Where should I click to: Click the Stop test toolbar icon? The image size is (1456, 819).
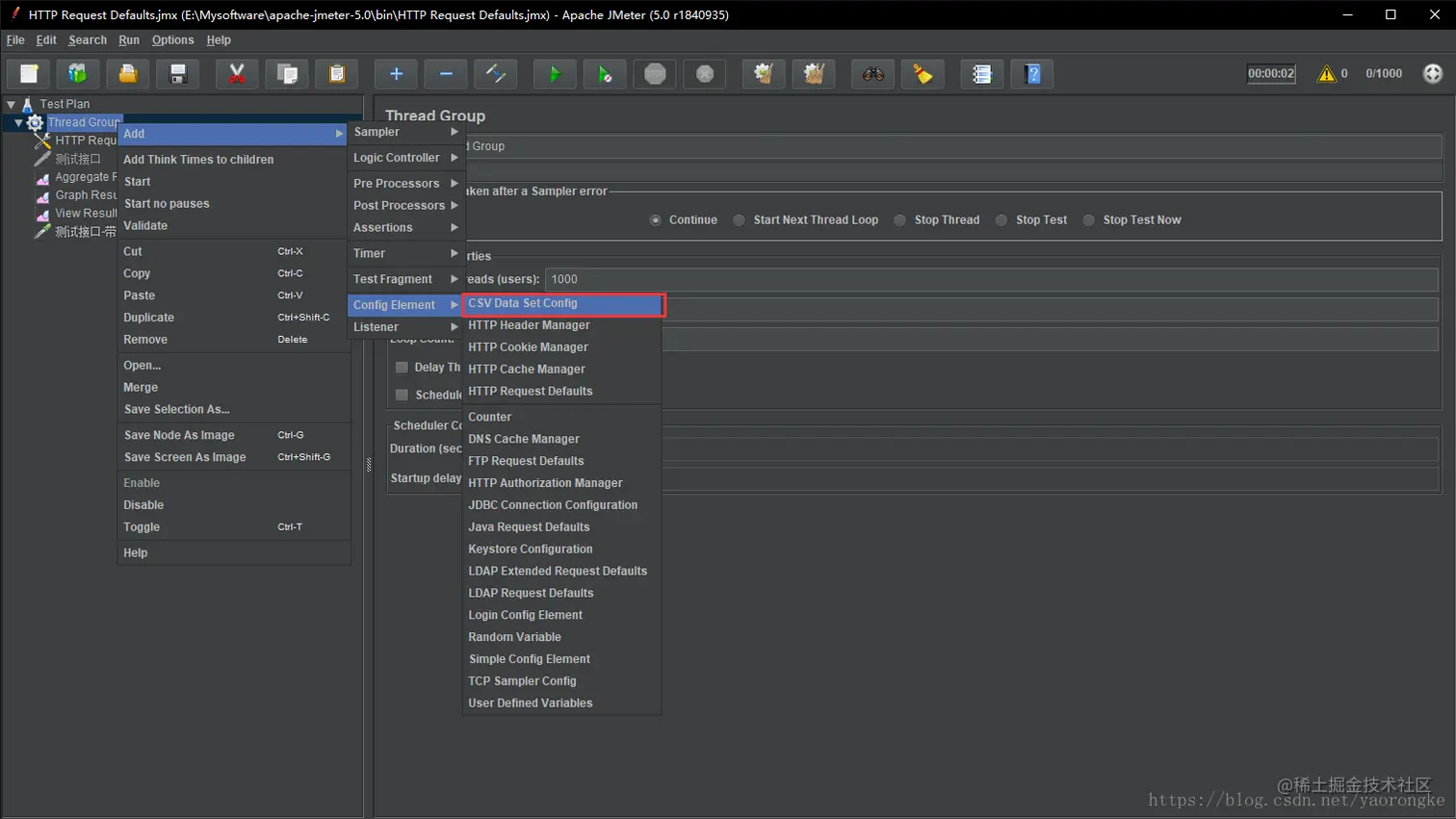click(655, 74)
